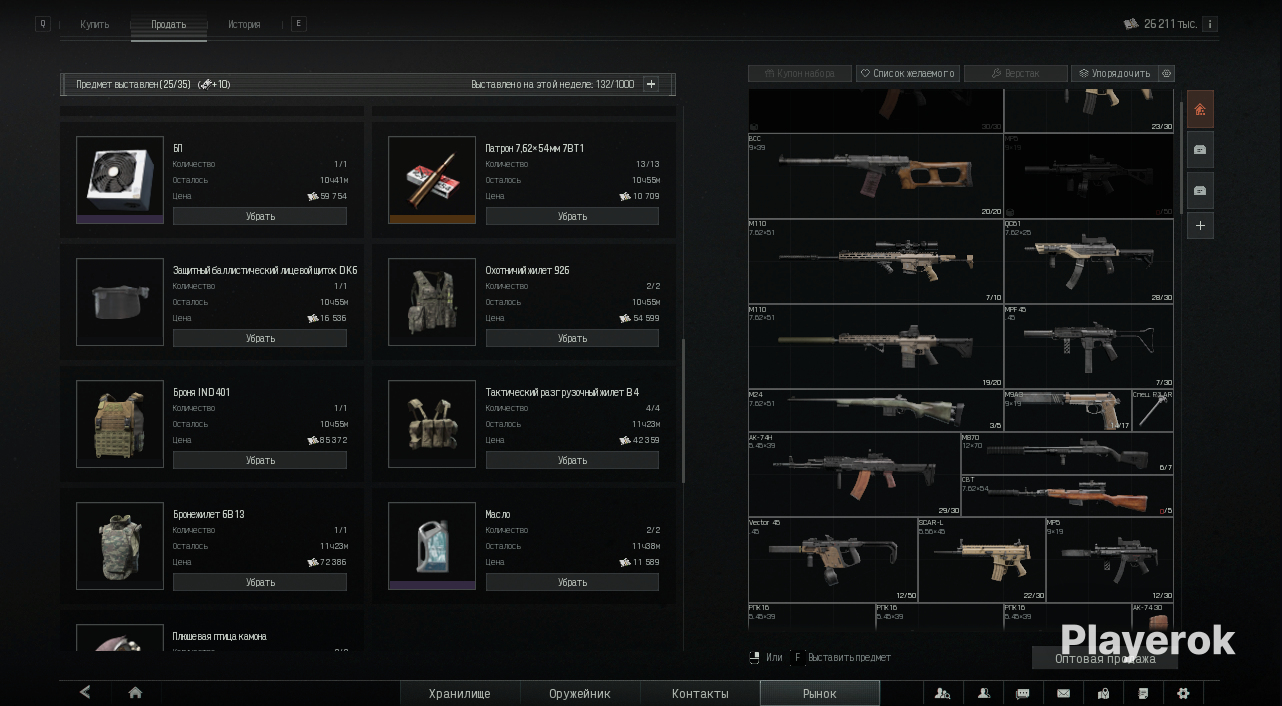
Task: Click the price 85 372 of Броня IND401
Action: [x=327, y=440]
